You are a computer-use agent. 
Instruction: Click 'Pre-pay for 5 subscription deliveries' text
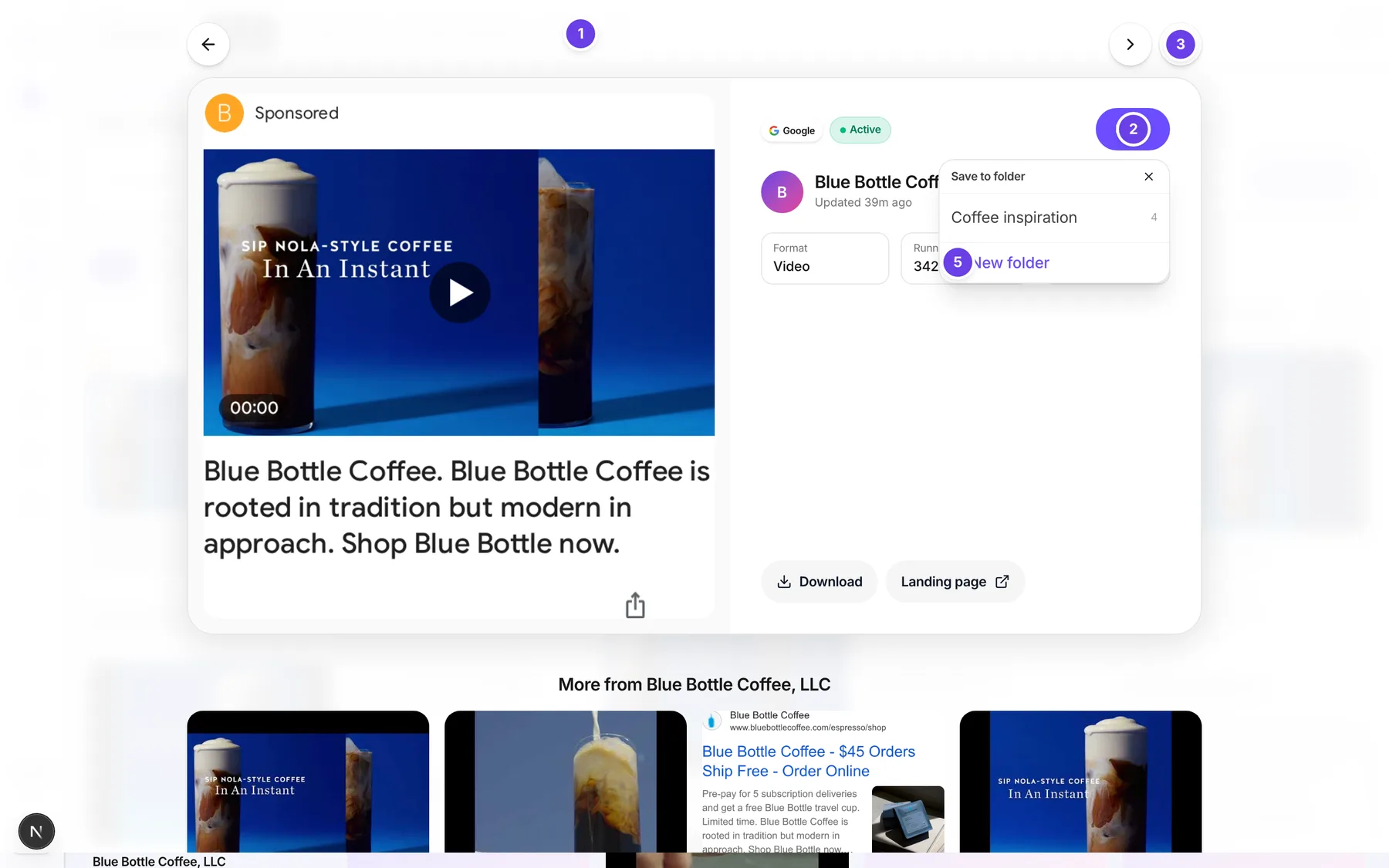(779, 794)
